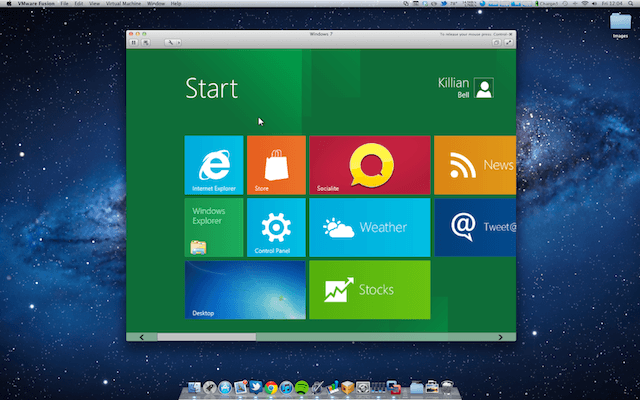Screen dimensions: 640x400
Task: Launch Google Chrome from the Dock
Action: [271, 388]
